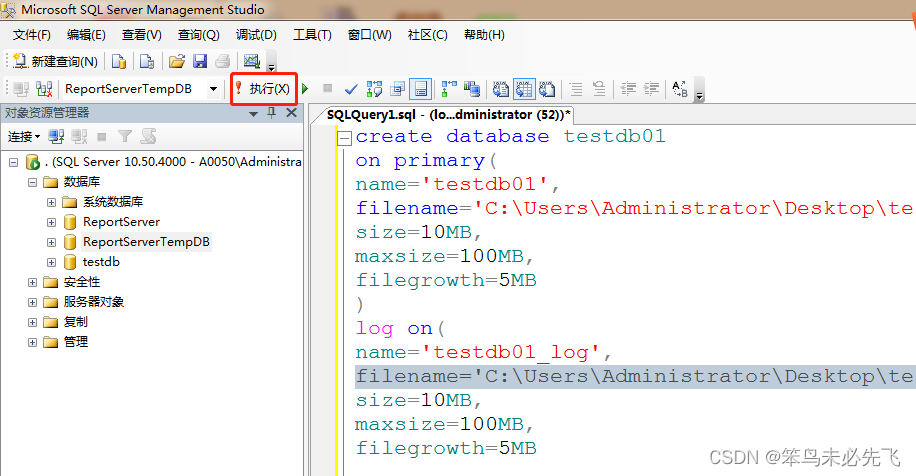
Task: Click the Cancel Executing Query stop icon
Action: [x=328, y=88]
